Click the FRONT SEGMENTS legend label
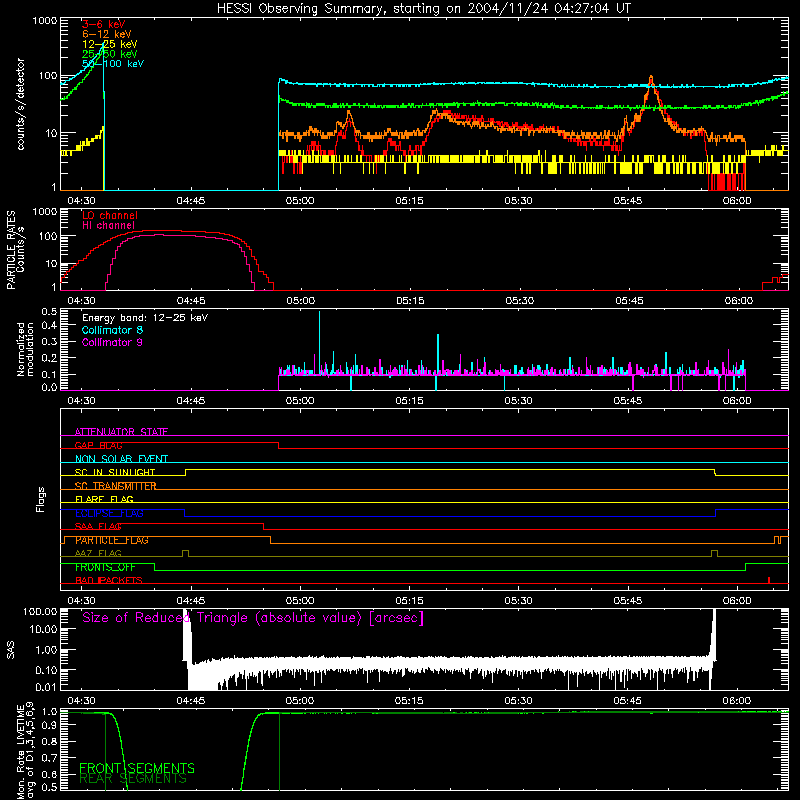Viewport: 800px width, 800px height. pos(137,768)
